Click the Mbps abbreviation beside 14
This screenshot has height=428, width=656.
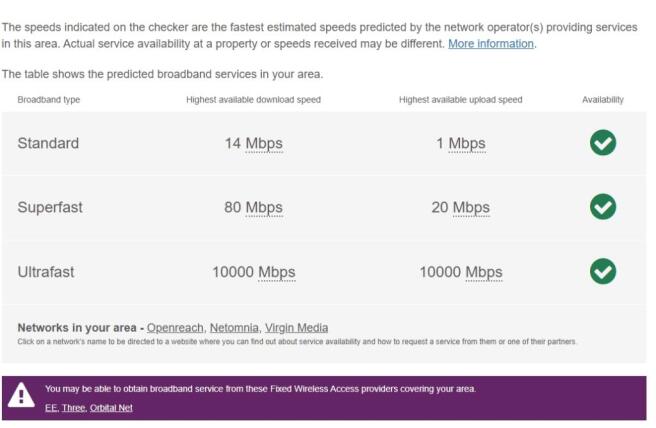264,144
